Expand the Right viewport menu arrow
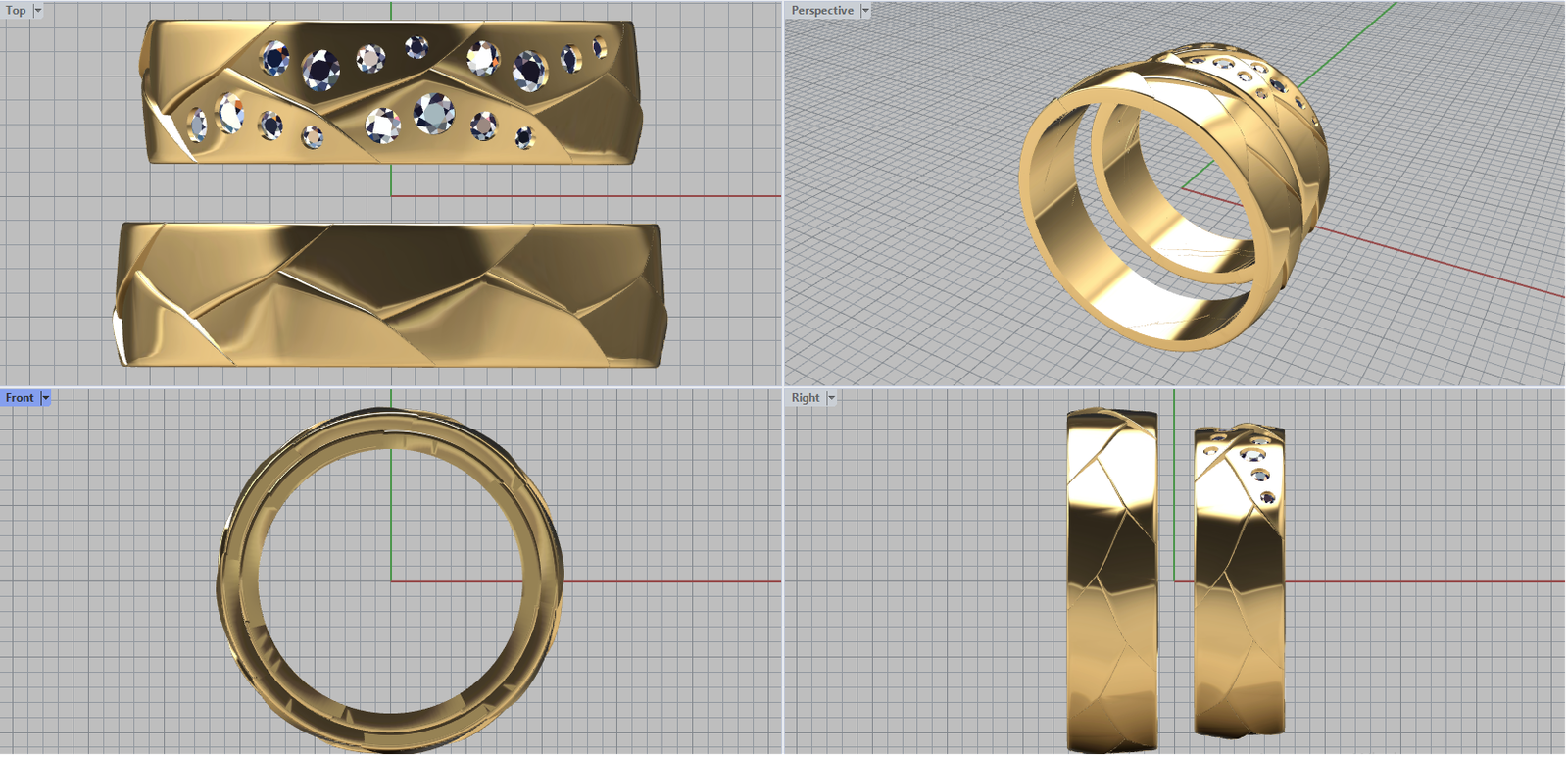Screen dimensions: 1568x757 [x=831, y=397]
